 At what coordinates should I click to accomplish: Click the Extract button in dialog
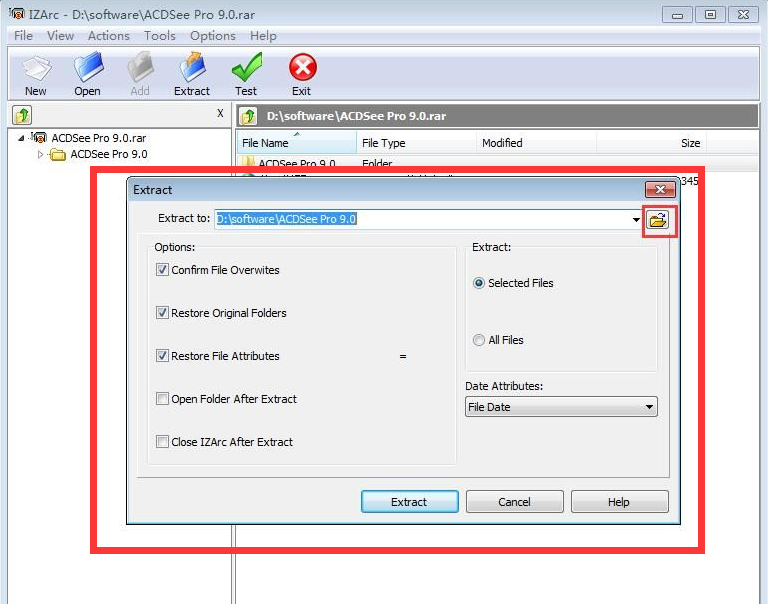tap(409, 502)
